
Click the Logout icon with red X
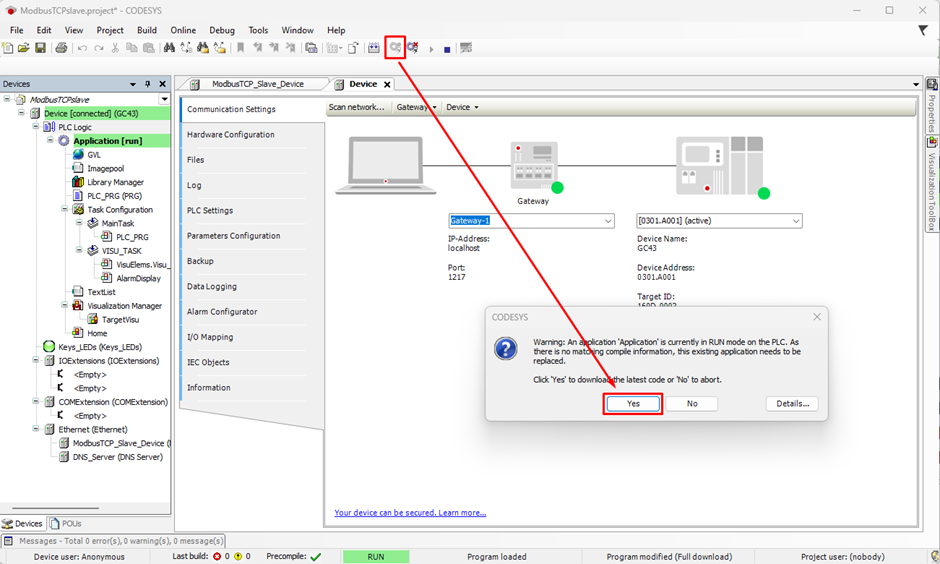412,47
